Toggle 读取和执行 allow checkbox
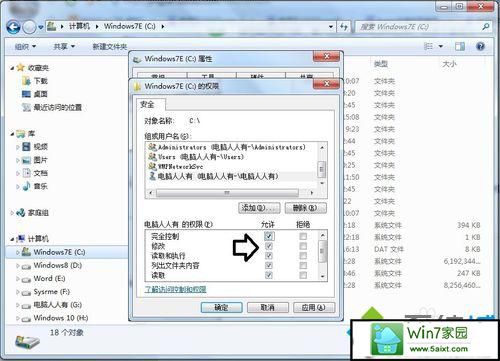This screenshot has width=500, height=361. click(x=269, y=256)
